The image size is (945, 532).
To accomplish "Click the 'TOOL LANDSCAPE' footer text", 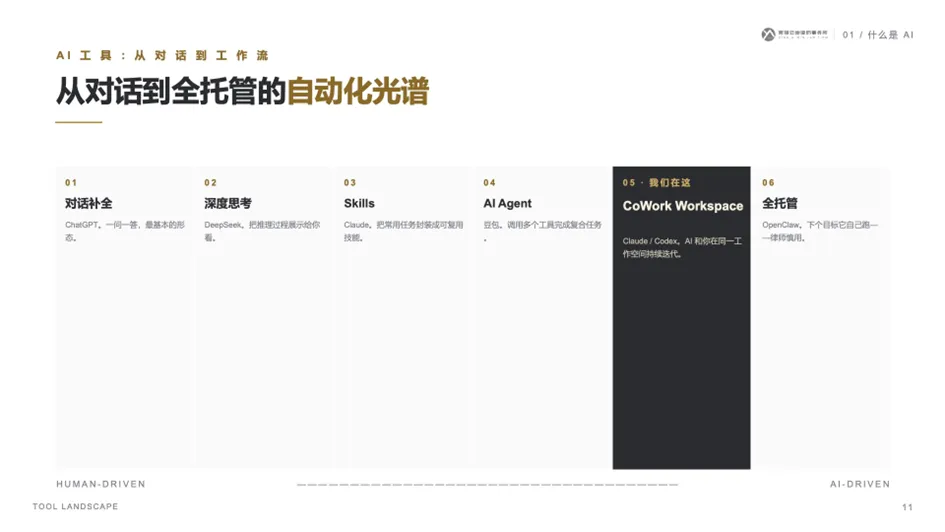I will click(x=75, y=507).
